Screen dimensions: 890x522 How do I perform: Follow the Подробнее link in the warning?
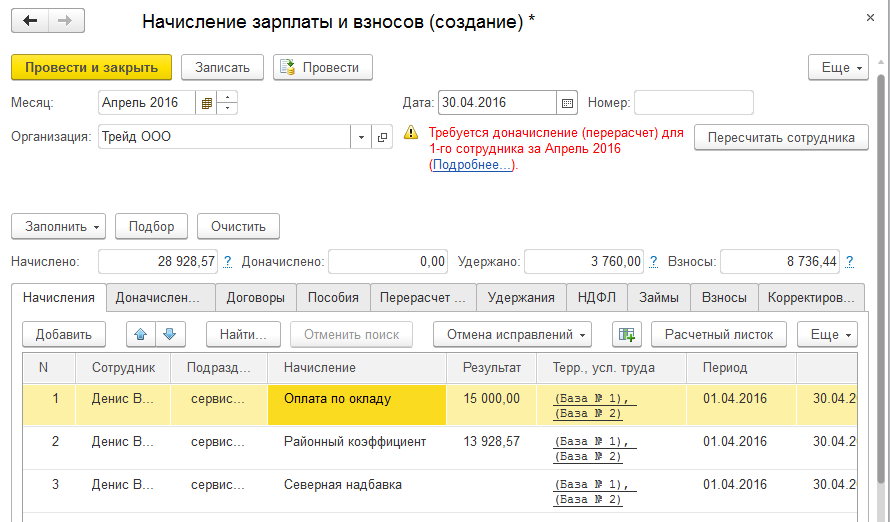471,165
